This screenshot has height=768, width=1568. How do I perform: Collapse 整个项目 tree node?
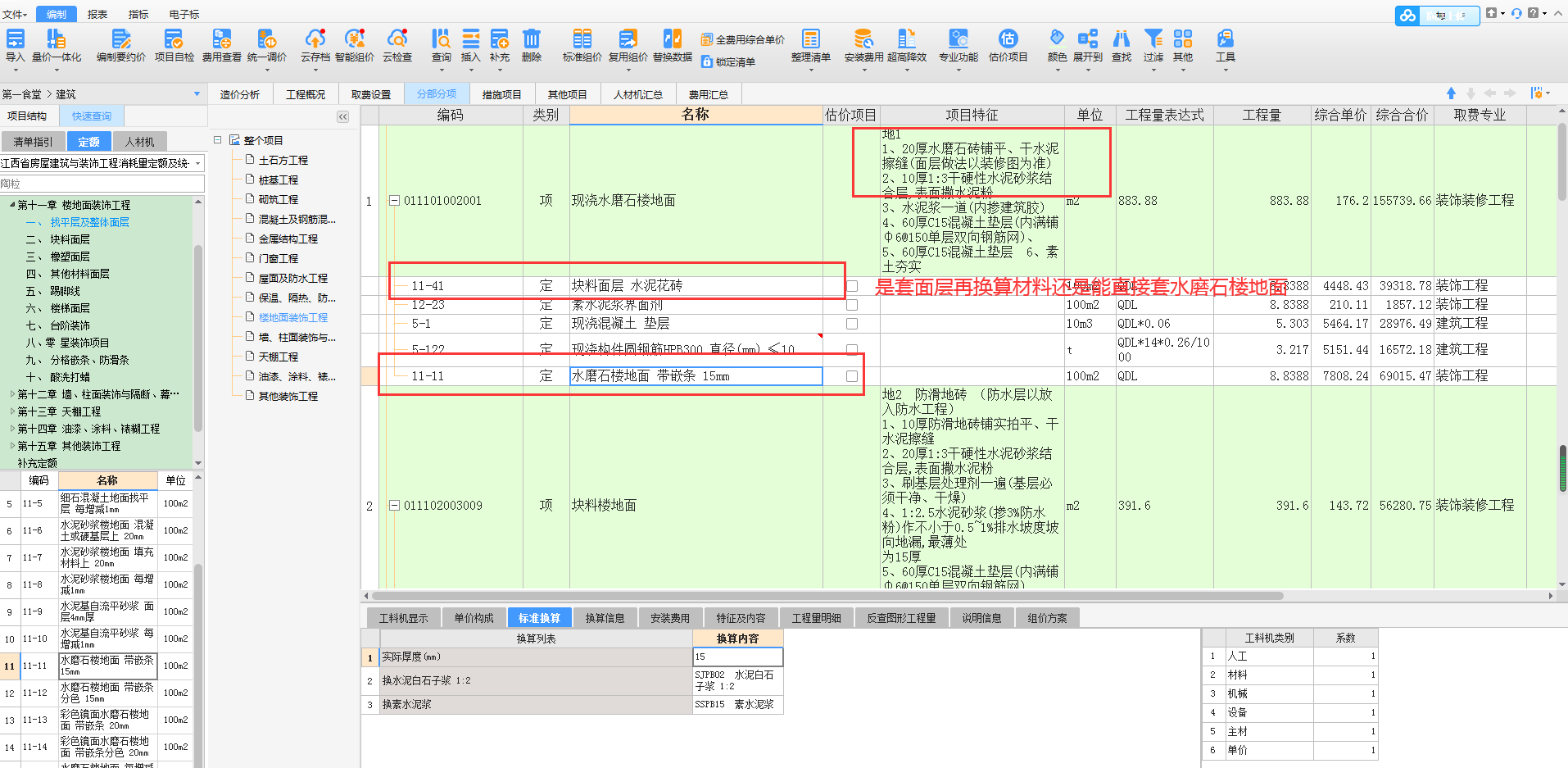(x=218, y=140)
